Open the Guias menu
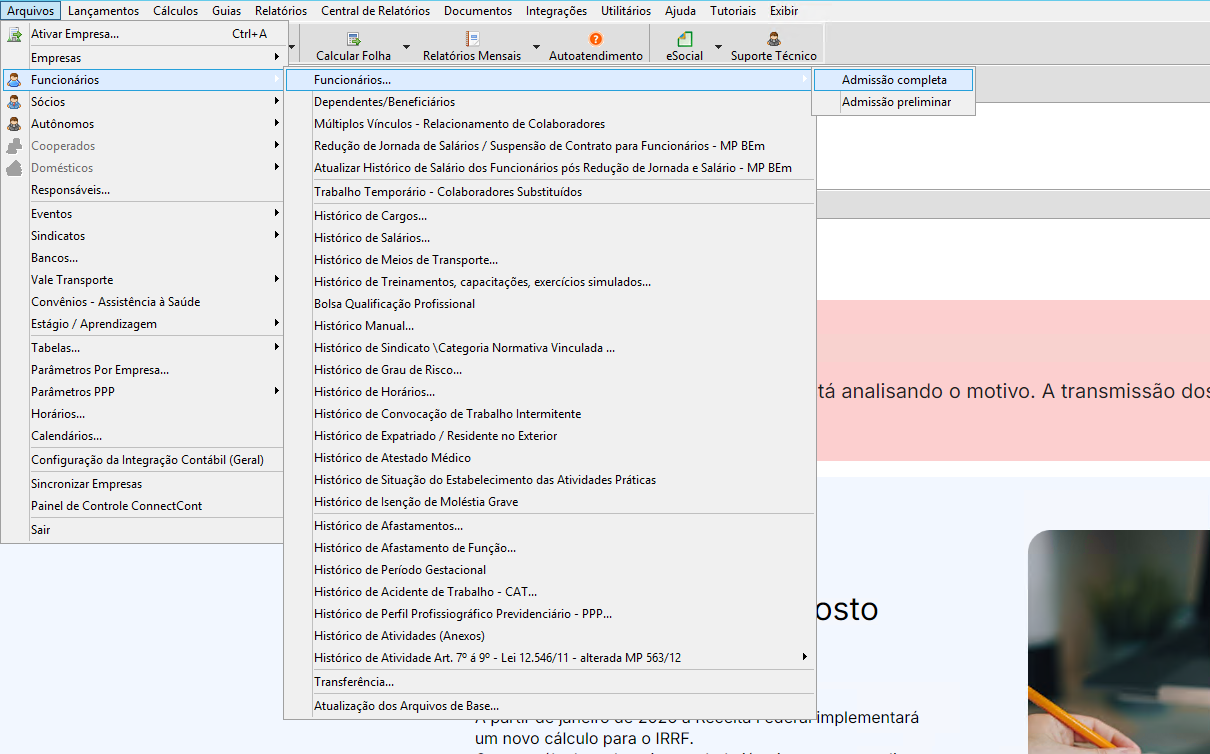This screenshot has width=1210, height=754. tap(226, 11)
